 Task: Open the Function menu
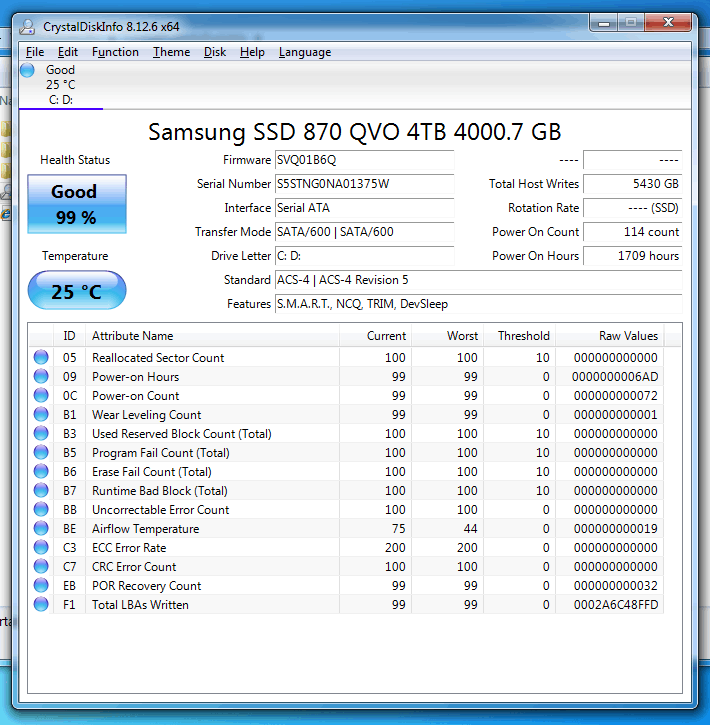pos(115,52)
